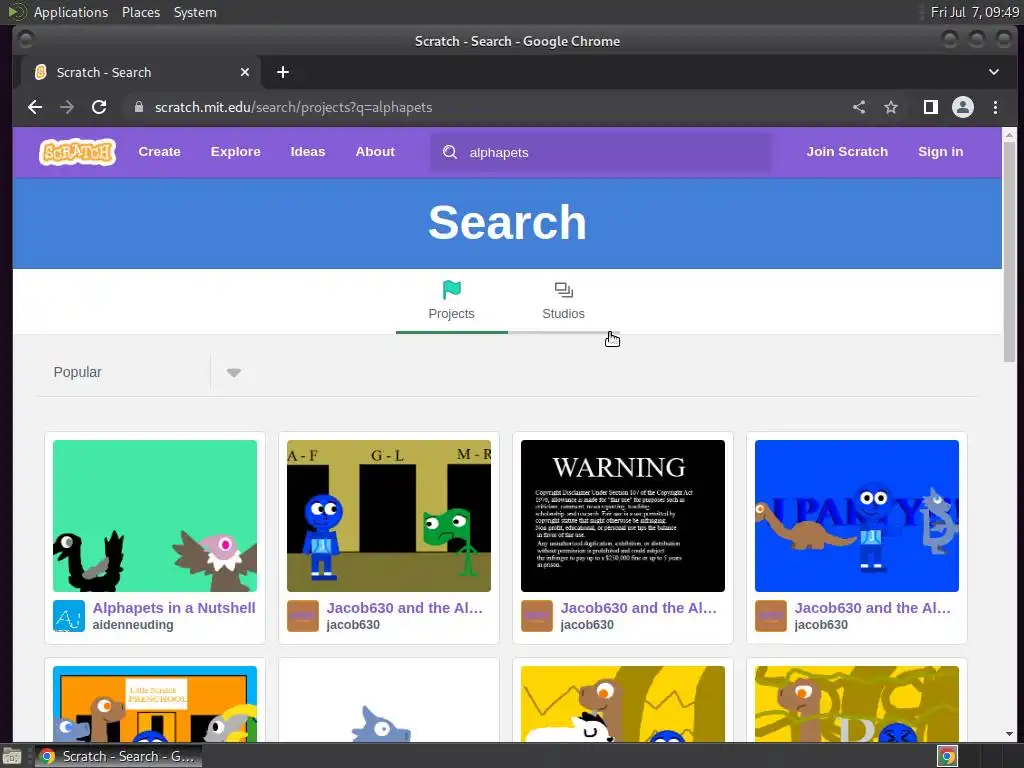Click Chrome icon in taskbar tray
1024x768 pixels.
pyautogui.click(x=947, y=756)
